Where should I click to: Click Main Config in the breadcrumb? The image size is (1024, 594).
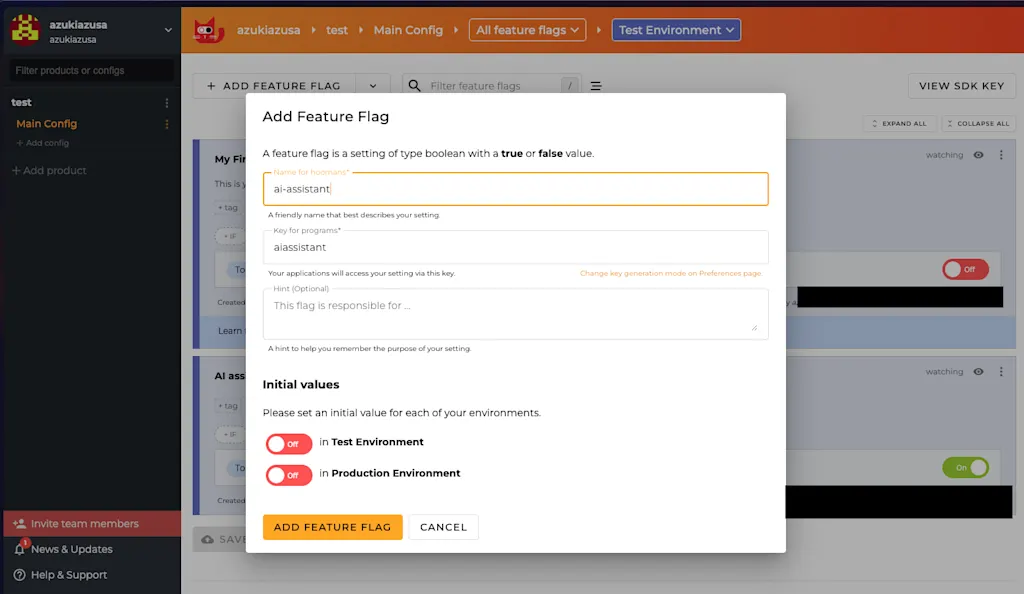[408, 30]
